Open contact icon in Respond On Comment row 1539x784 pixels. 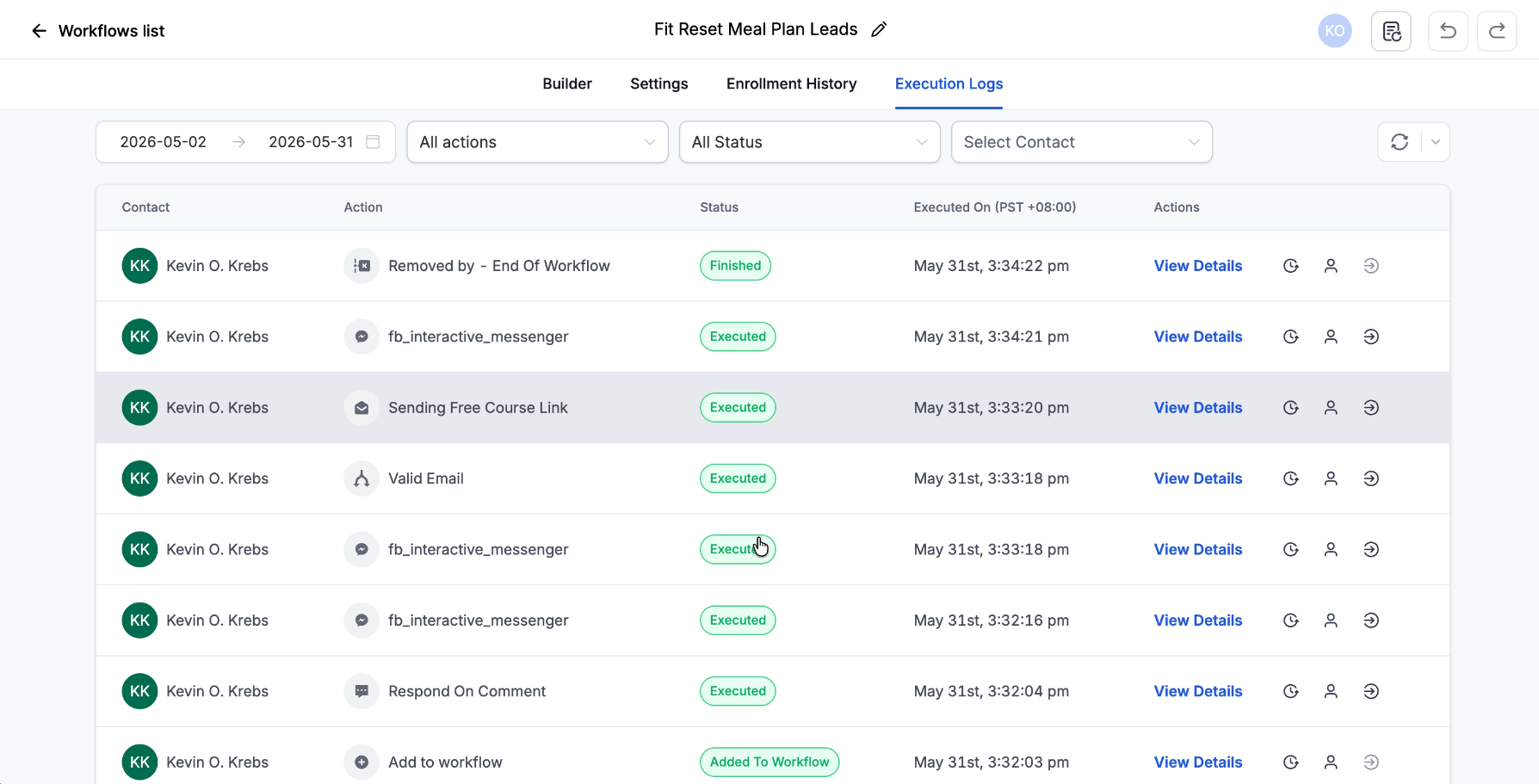pos(1331,691)
